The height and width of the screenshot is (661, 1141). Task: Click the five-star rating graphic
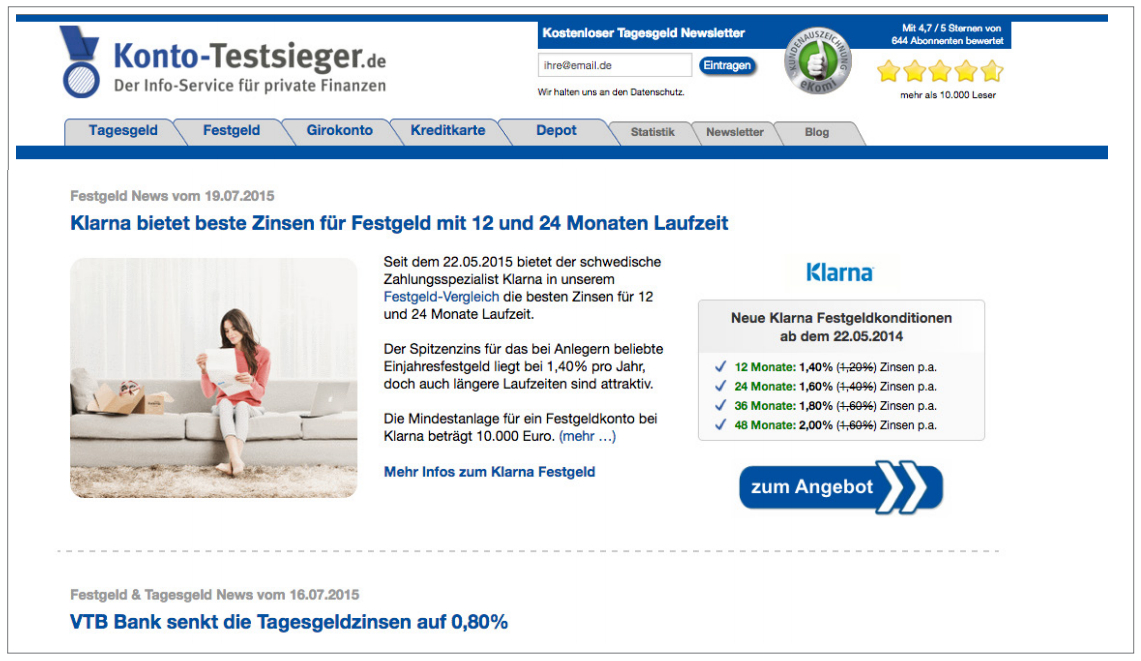tap(940, 71)
